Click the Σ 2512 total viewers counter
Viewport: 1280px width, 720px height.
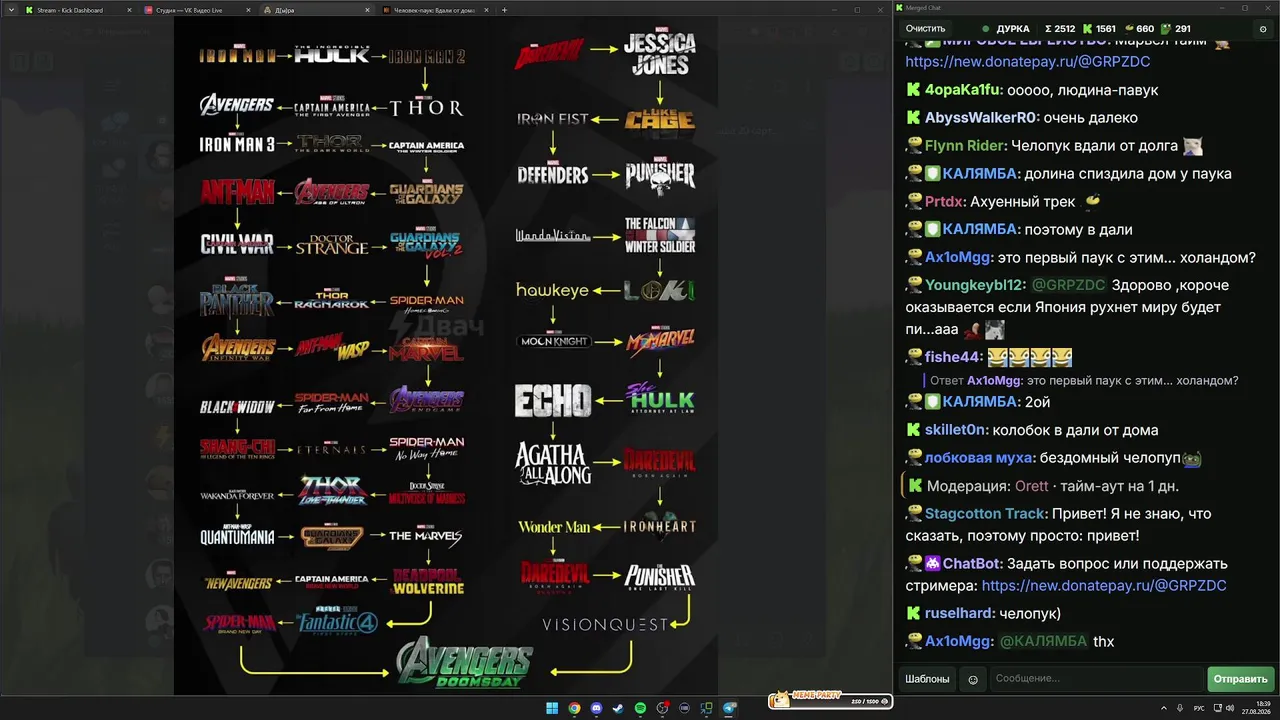[x=1060, y=29]
